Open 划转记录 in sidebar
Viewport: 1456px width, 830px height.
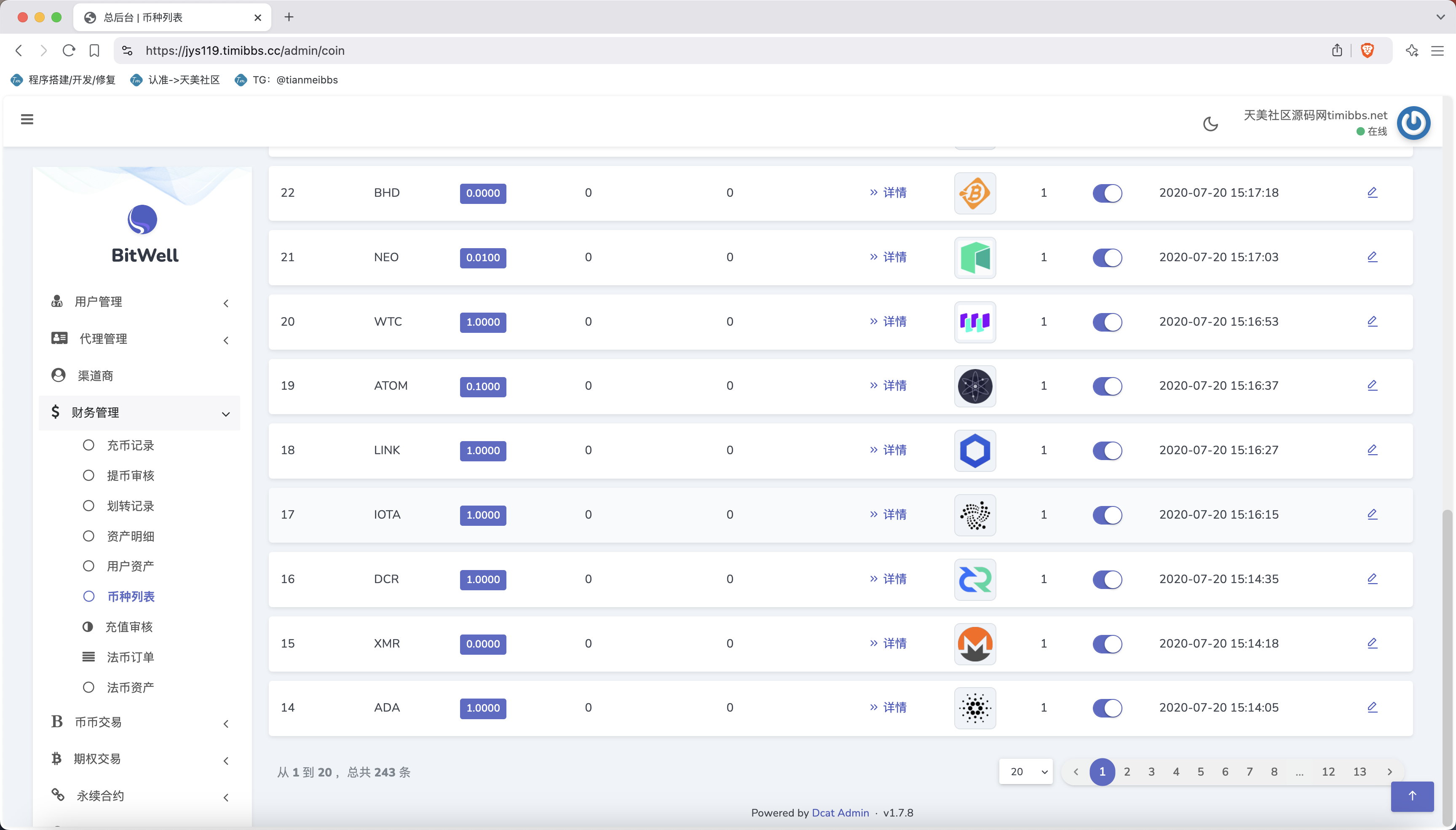(x=131, y=506)
